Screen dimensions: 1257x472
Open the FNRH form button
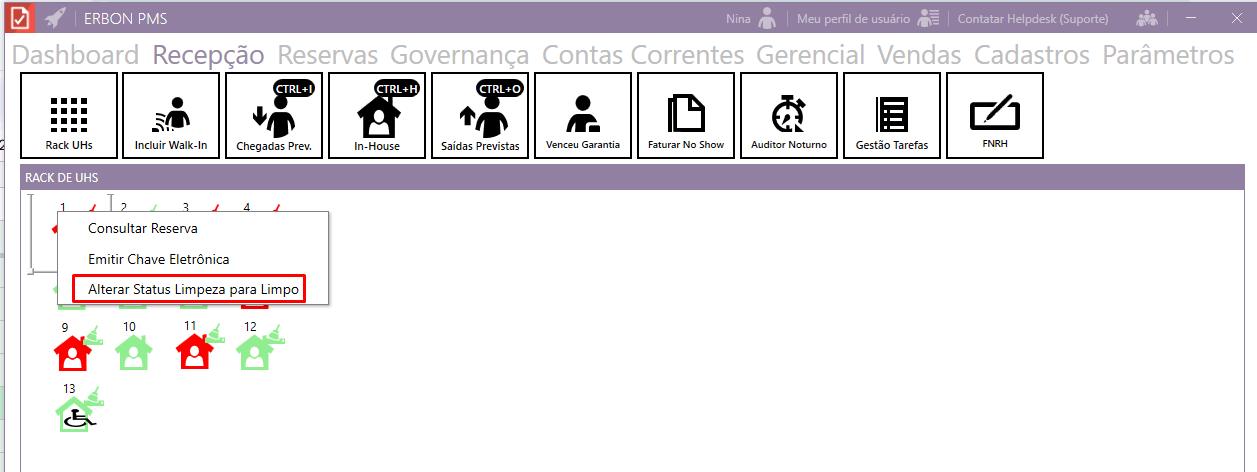pos(995,116)
